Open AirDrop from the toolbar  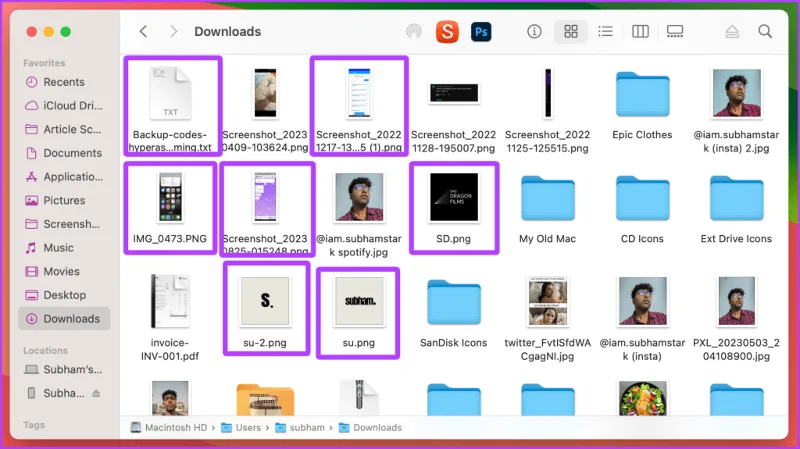[414, 32]
